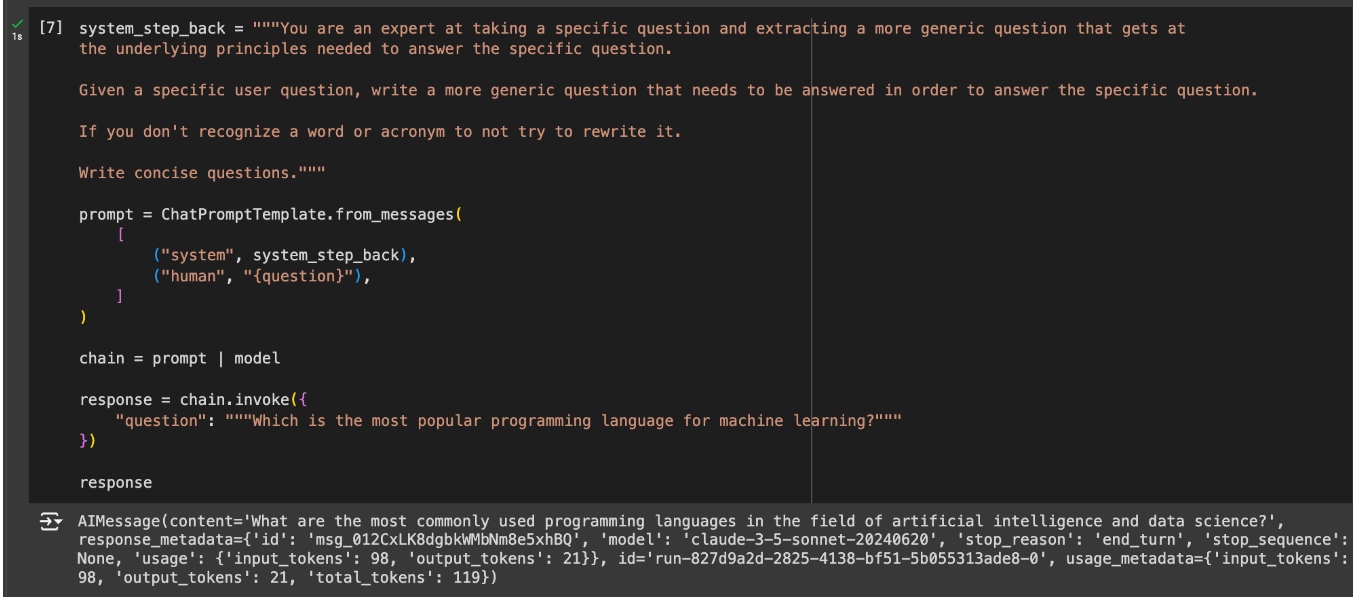Screen dimensions: 1353x597
Task: Click the line starting If you don't recognize
Action: click(x=300, y=133)
